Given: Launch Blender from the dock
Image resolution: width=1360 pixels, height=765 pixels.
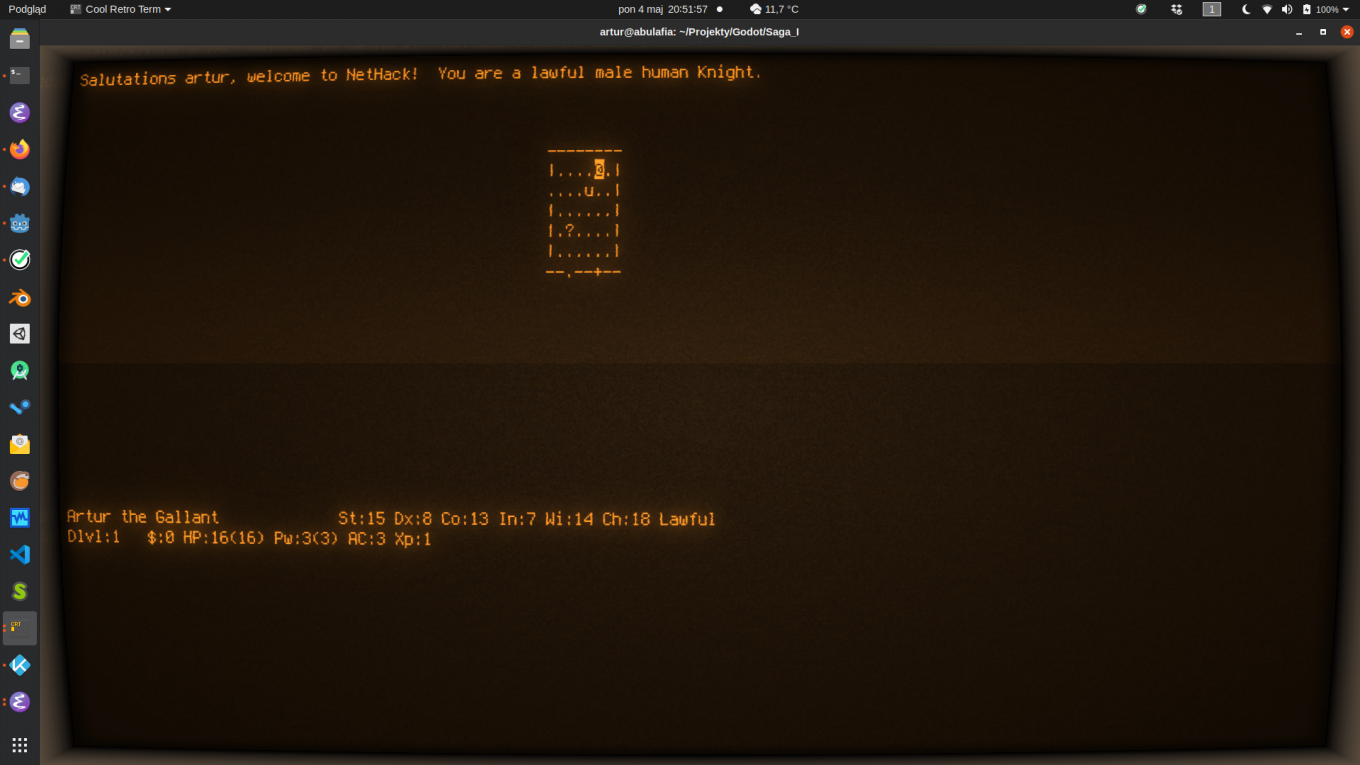Looking at the screenshot, I should point(20,297).
